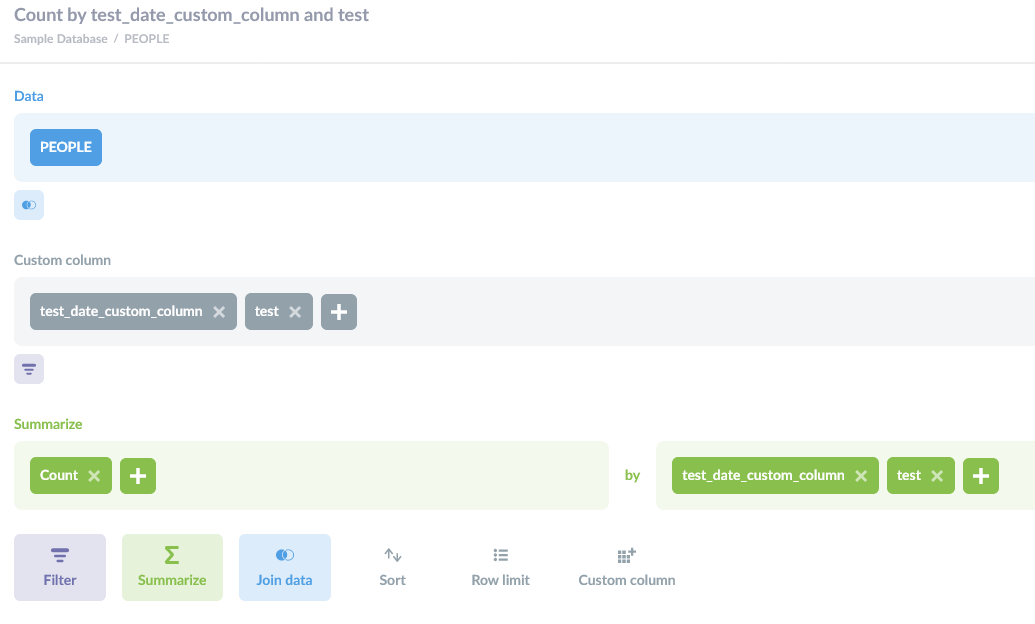Click the Filter funnel icon
This screenshot has height=624, width=1035.
(x=59, y=555)
